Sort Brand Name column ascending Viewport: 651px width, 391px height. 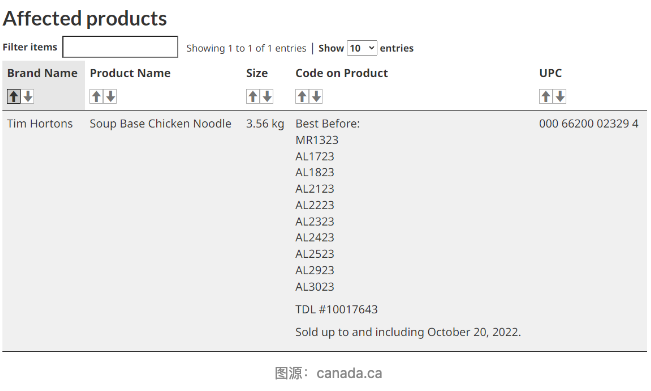[14, 96]
